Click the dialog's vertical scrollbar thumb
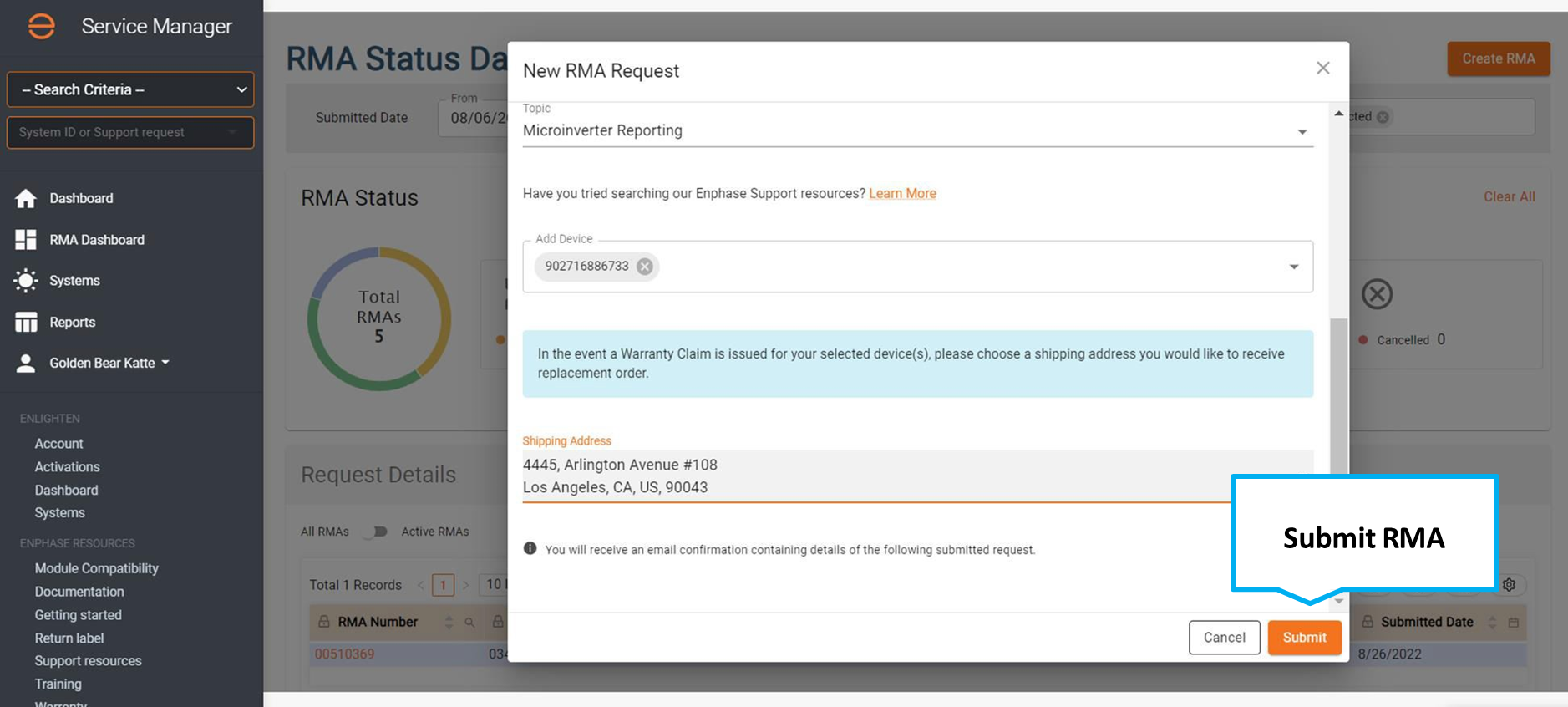1568x707 pixels. [1339, 396]
